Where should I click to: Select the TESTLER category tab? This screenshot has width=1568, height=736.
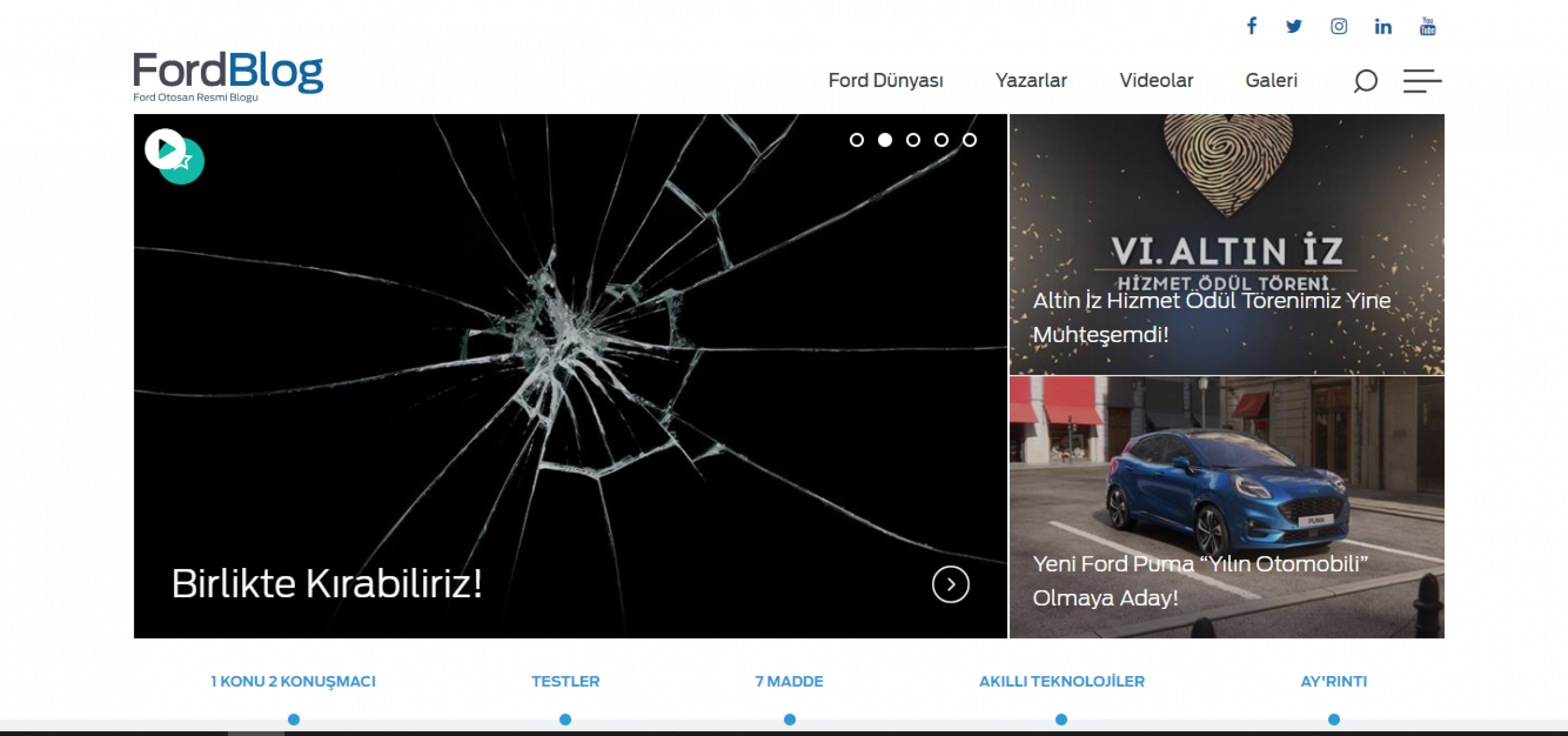[565, 681]
